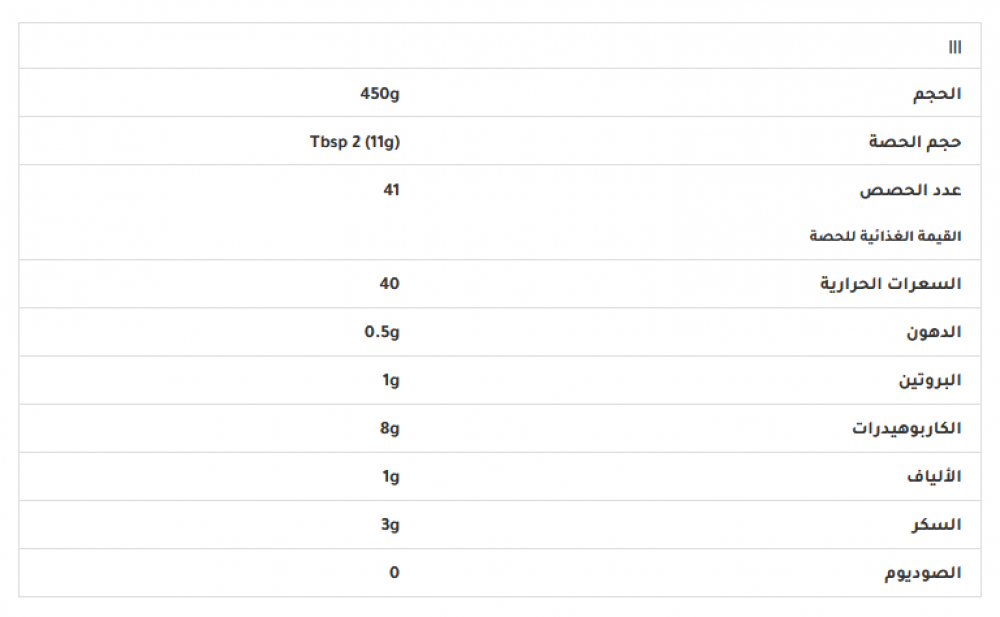This screenshot has width=1000, height=617.
Task: Click the Tbsp 2 (11g) value
Action: coord(355,142)
